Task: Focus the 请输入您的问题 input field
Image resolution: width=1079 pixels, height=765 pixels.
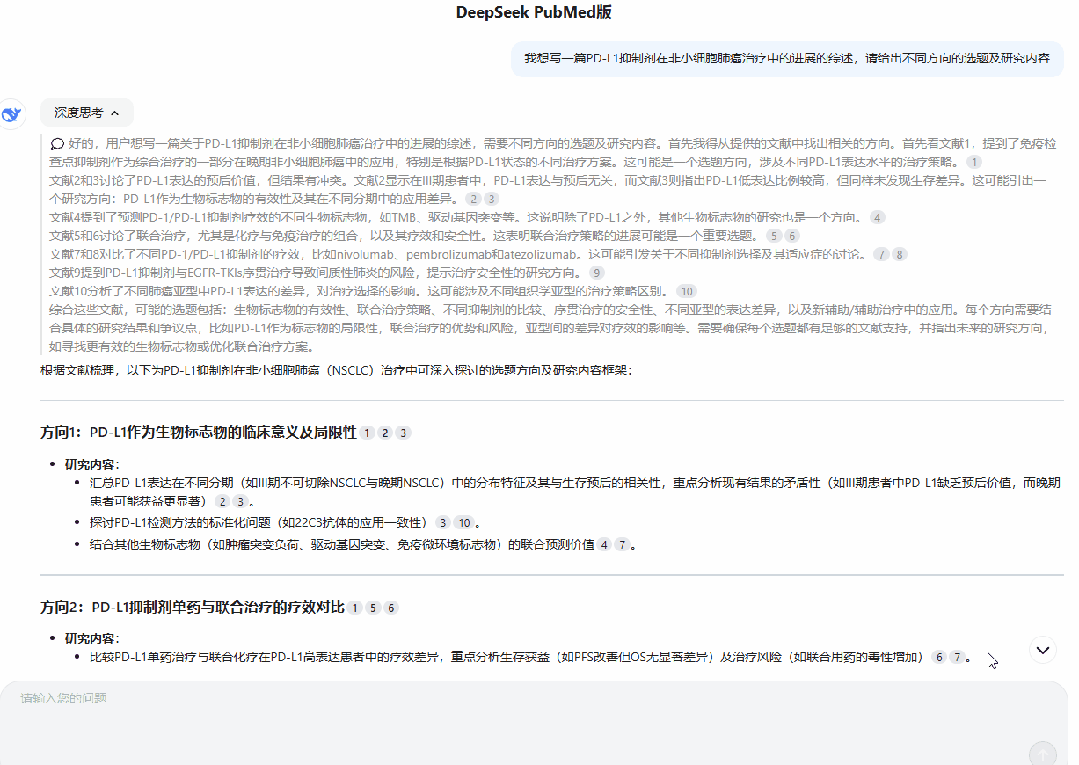Action: [534, 722]
